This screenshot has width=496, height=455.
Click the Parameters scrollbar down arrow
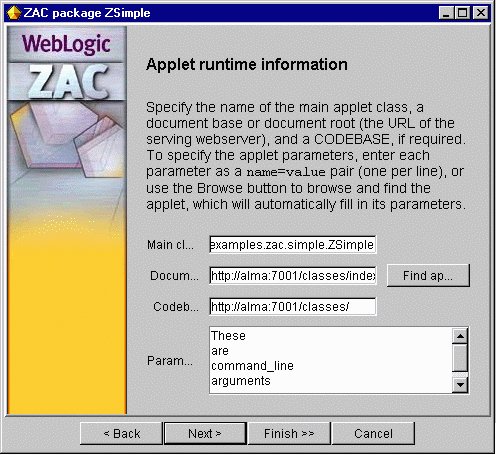tap(460, 385)
